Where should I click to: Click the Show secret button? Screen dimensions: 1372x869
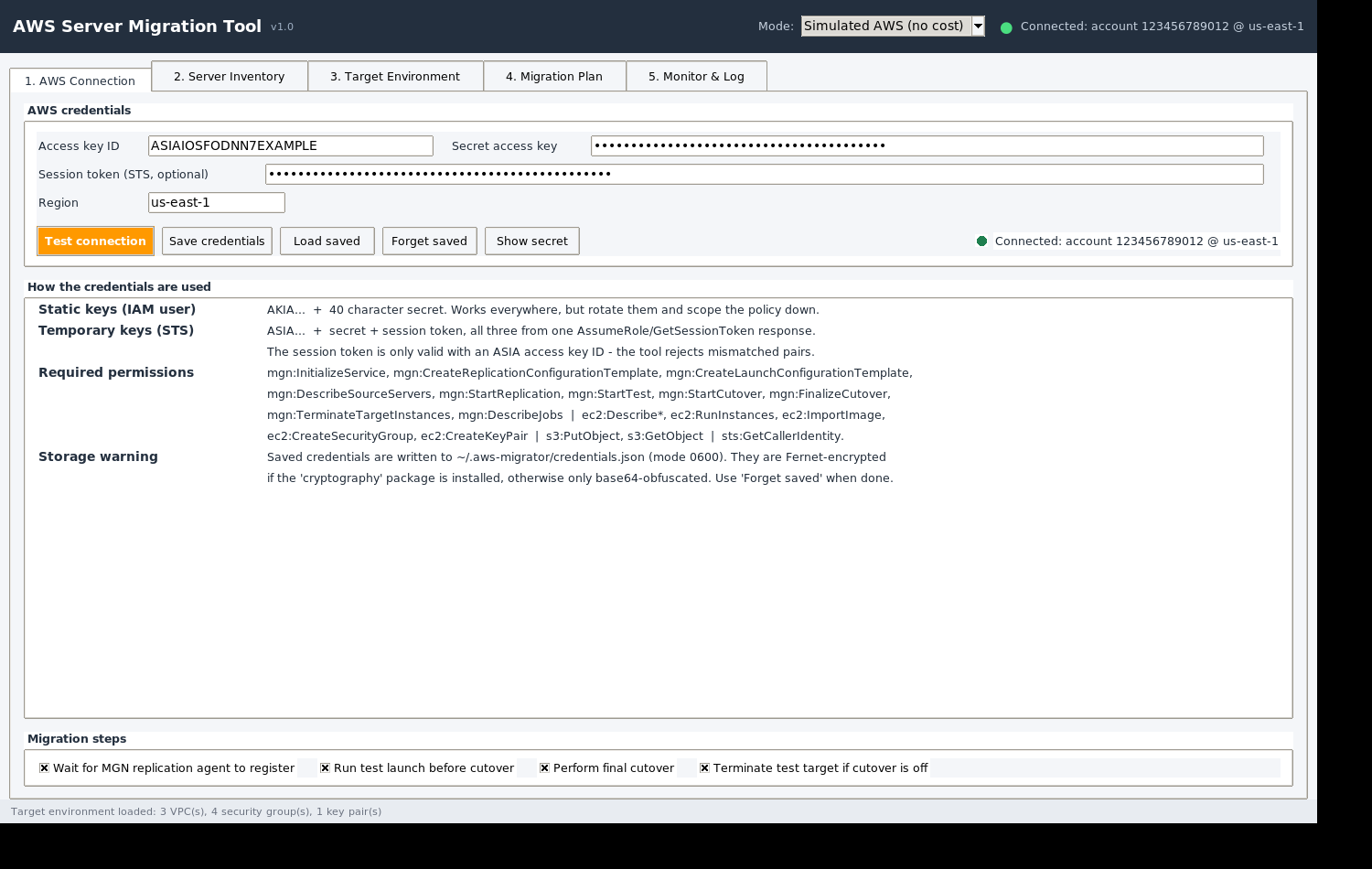click(x=531, y=241)
